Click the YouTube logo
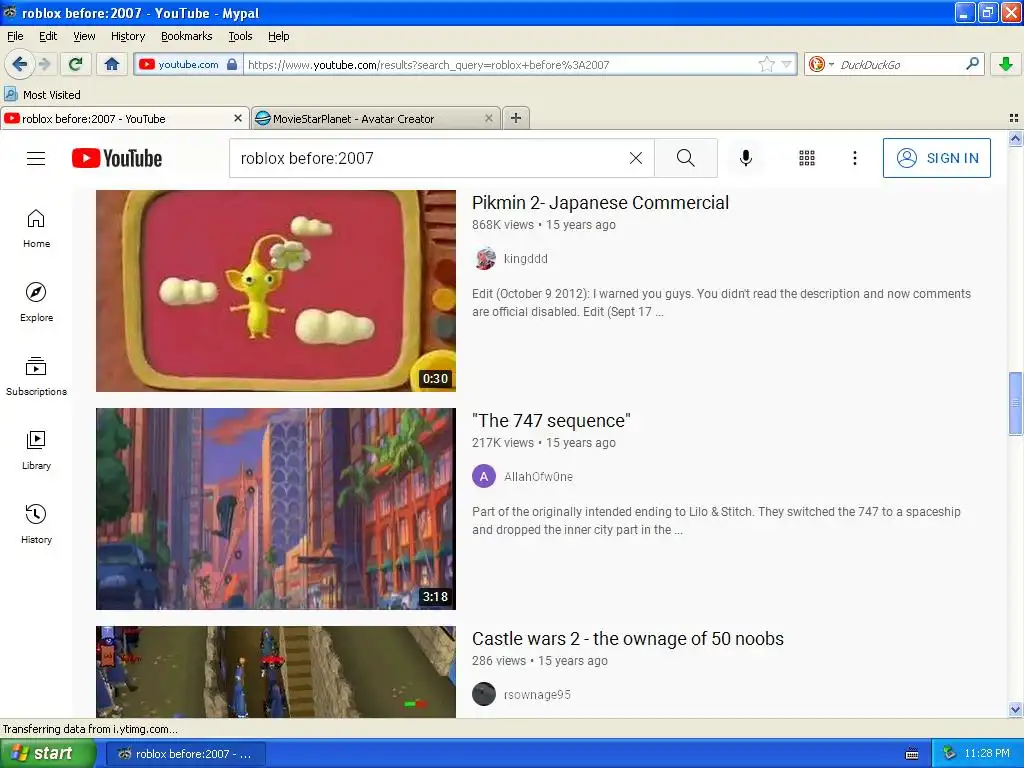This screenshot has width=1024, height=768. (x=117, y=158)
